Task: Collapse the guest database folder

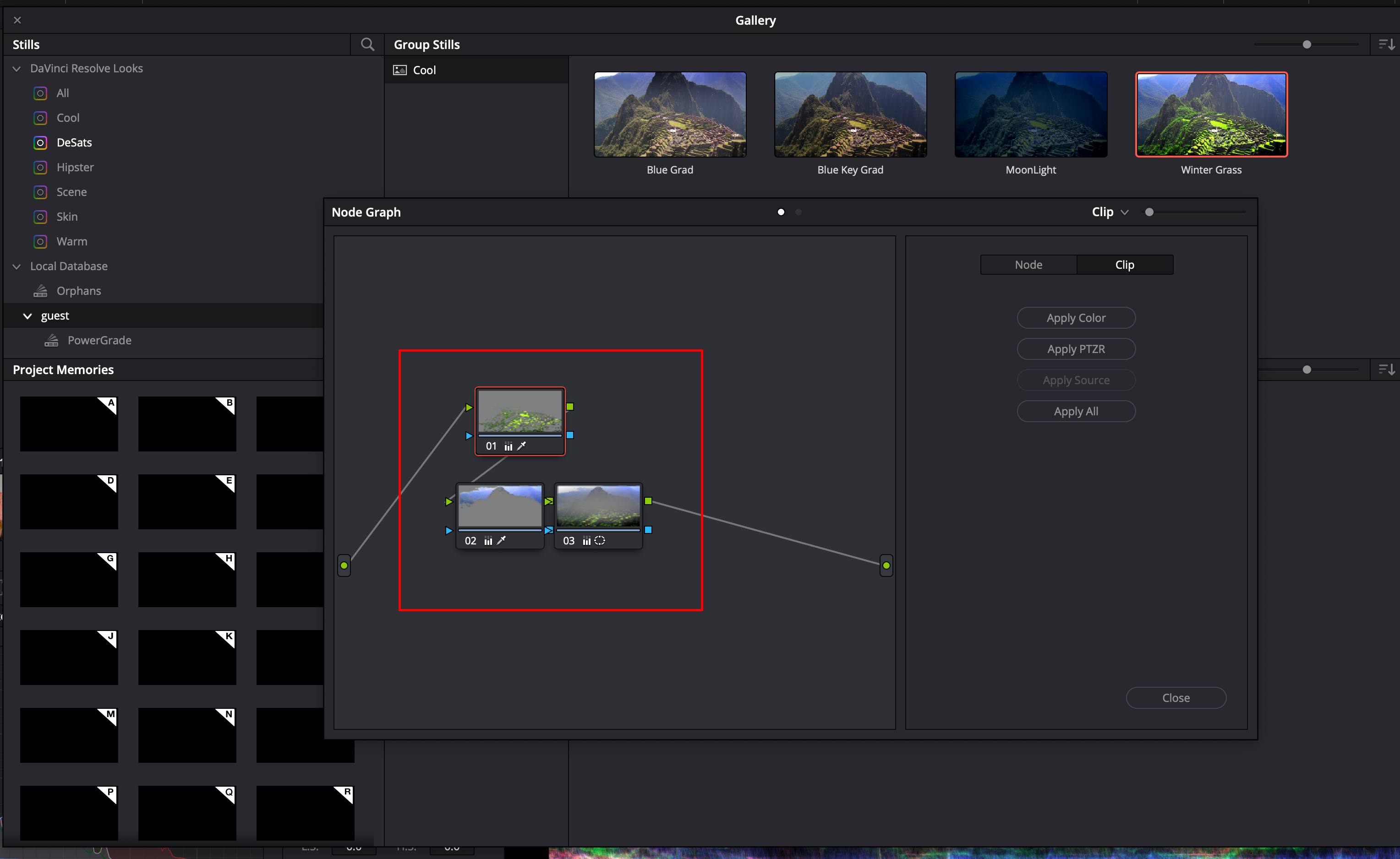Action: (x=27, y=316)
